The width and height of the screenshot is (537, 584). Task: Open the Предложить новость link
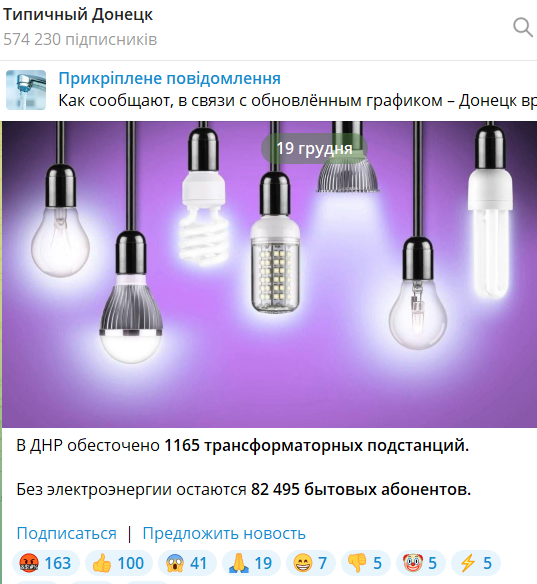pyautogui.click(x=224, y=533)
